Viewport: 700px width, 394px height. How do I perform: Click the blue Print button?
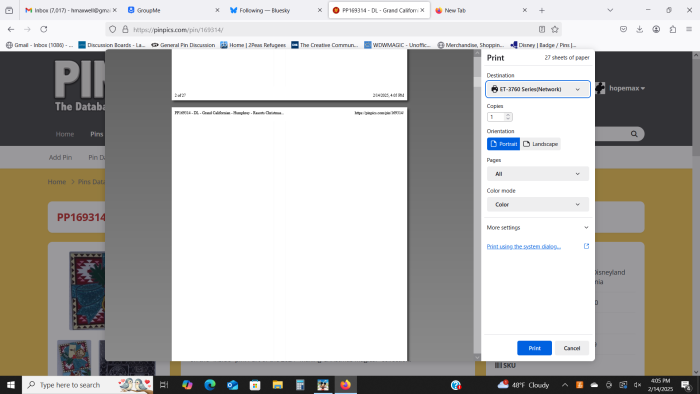[x=534, y=348]
